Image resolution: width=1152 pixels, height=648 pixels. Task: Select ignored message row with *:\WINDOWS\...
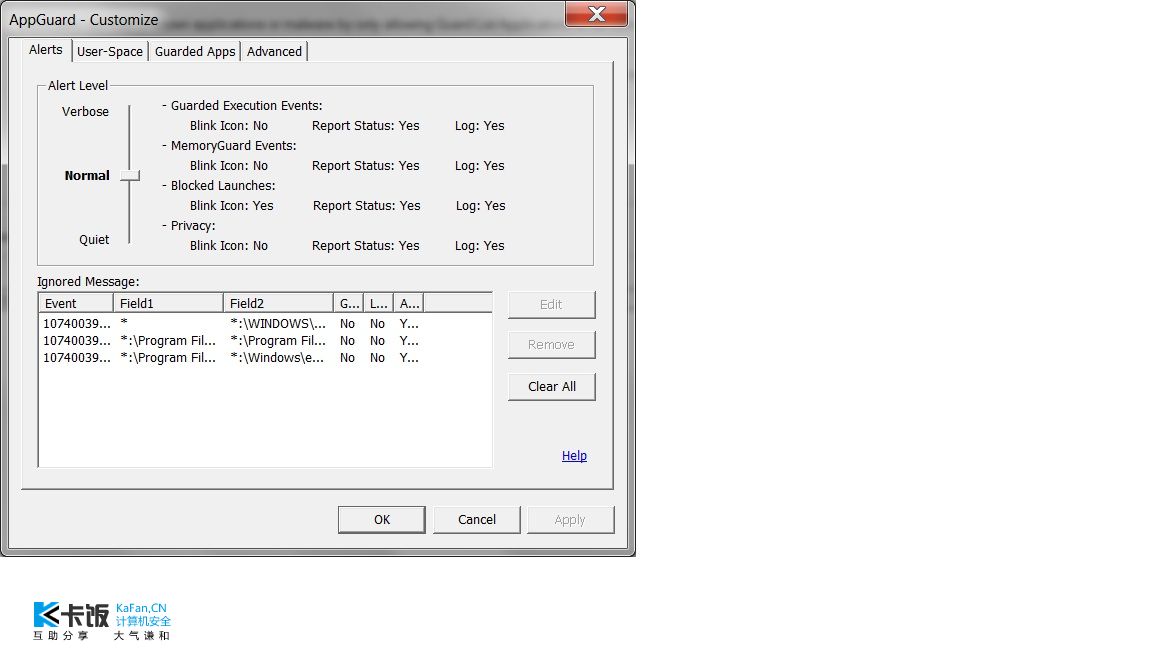[x=264, y=323]
